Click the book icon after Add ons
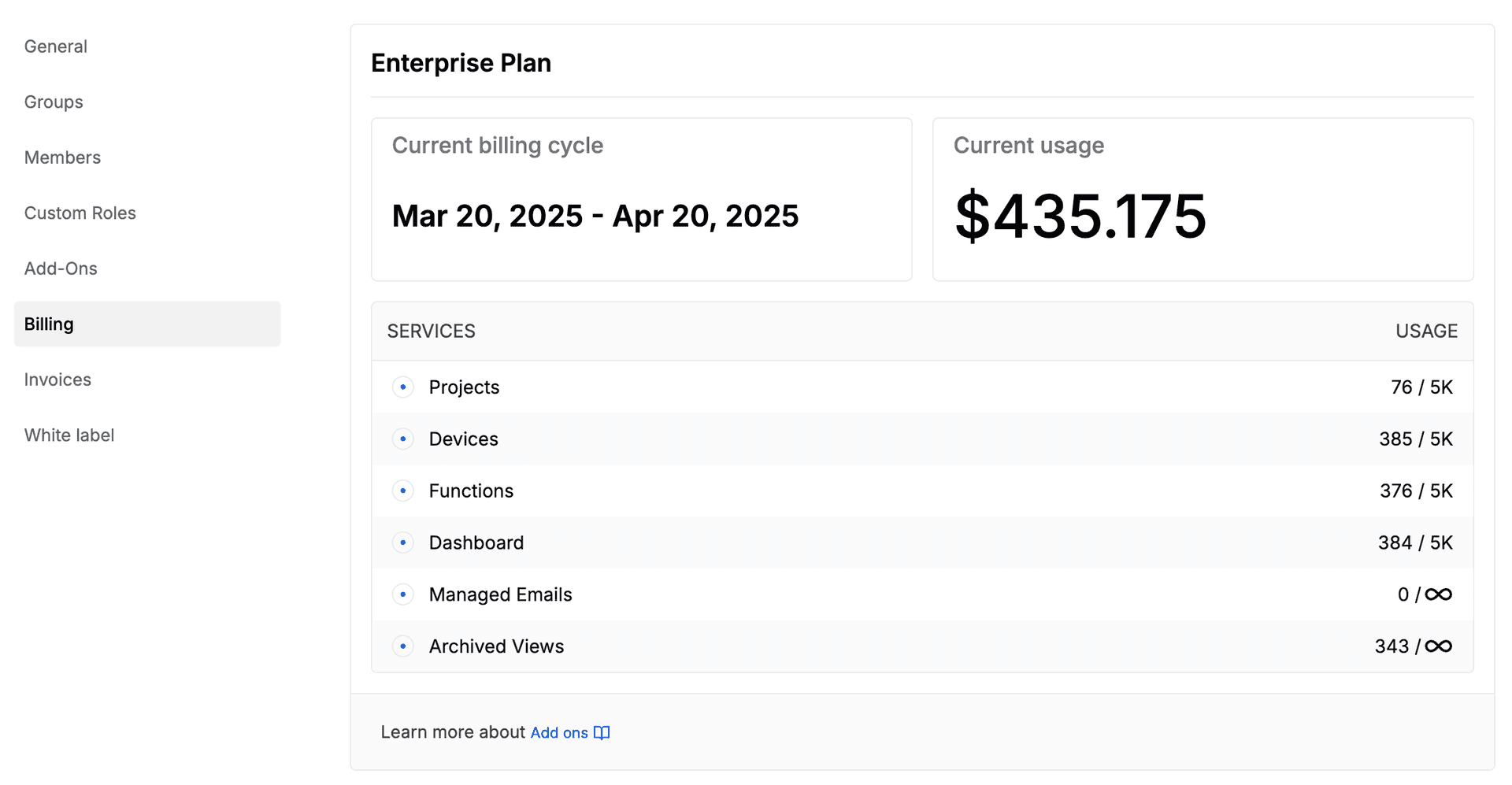The width and height of the screenshot is (1512, 785). coord(602,733)
